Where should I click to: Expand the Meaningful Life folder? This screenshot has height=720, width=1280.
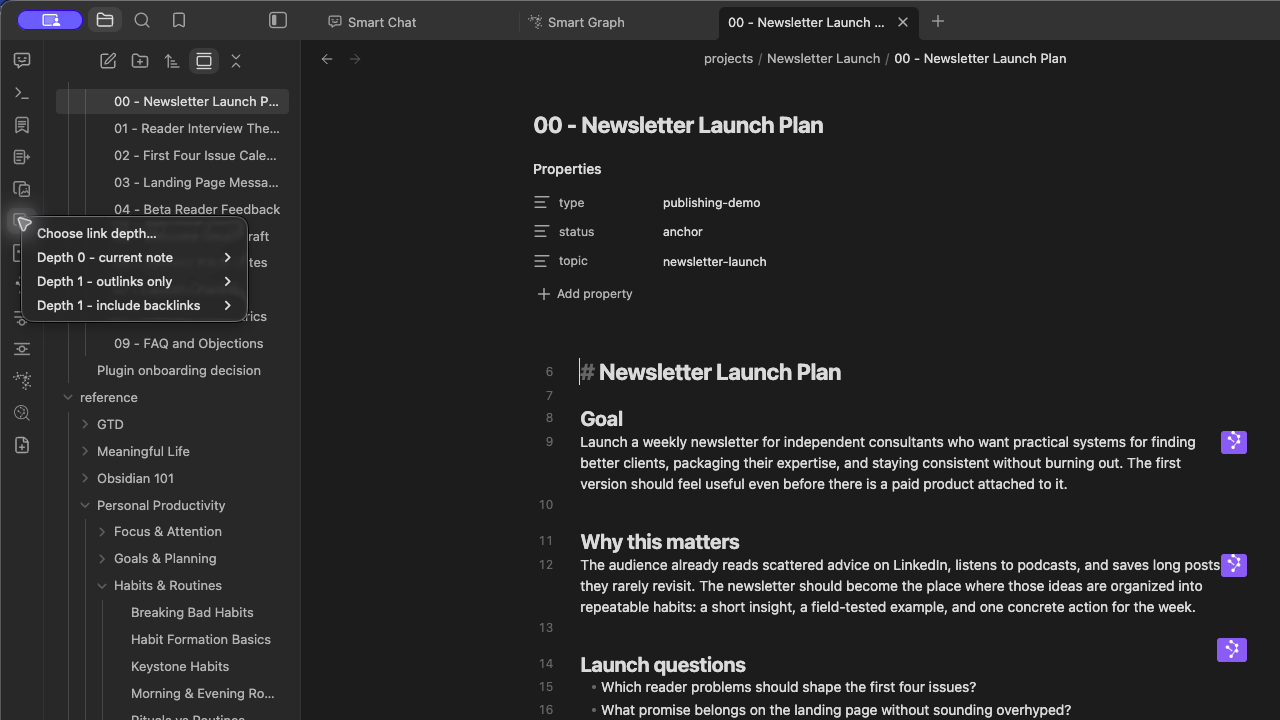point(85,451)
